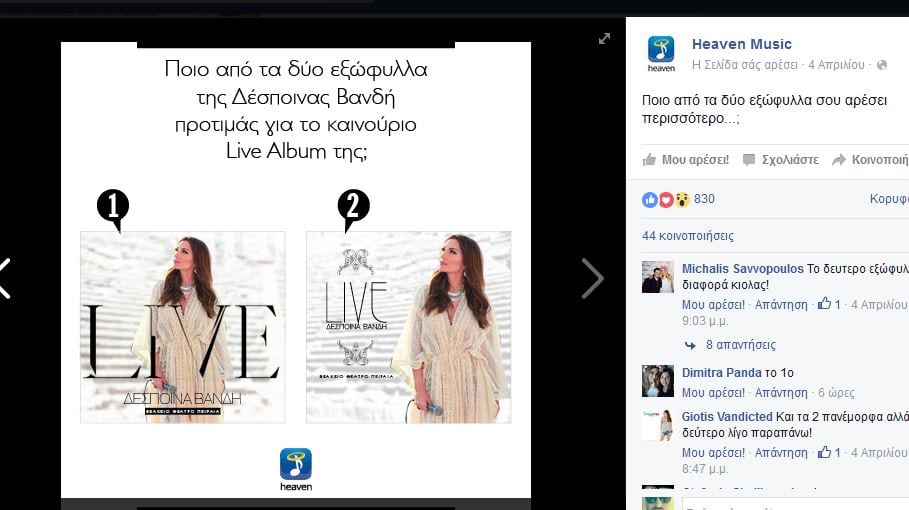
Task: Click the fullscreen expand arrows icon
Action: point(604,39)
